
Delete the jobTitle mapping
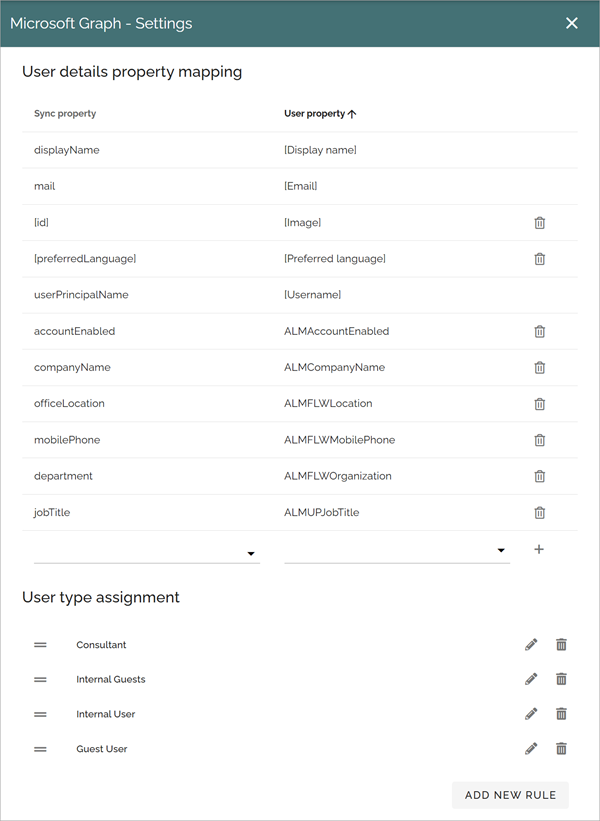[539, 513]
